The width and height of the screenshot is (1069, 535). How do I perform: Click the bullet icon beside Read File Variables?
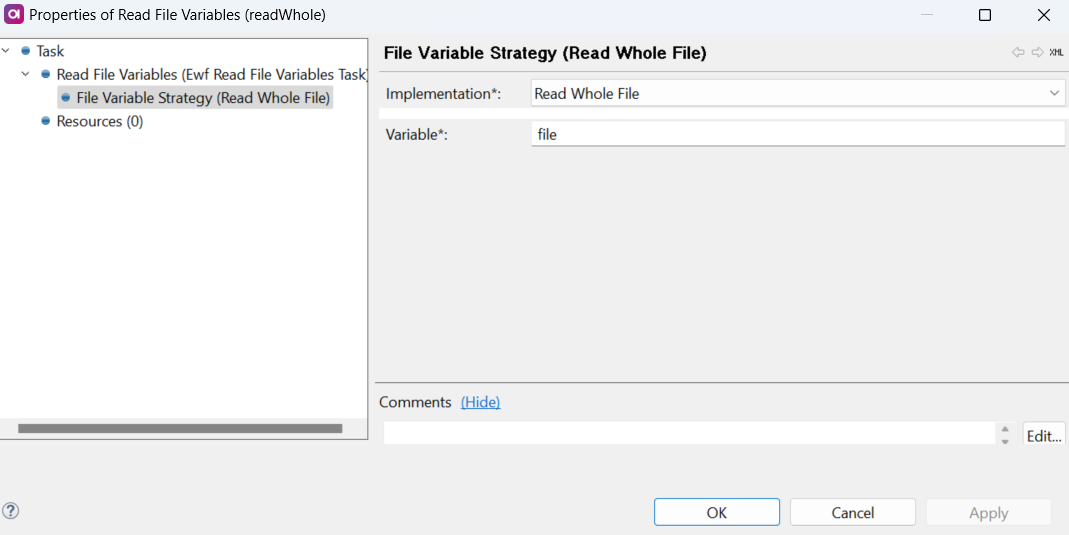(46, 75)
